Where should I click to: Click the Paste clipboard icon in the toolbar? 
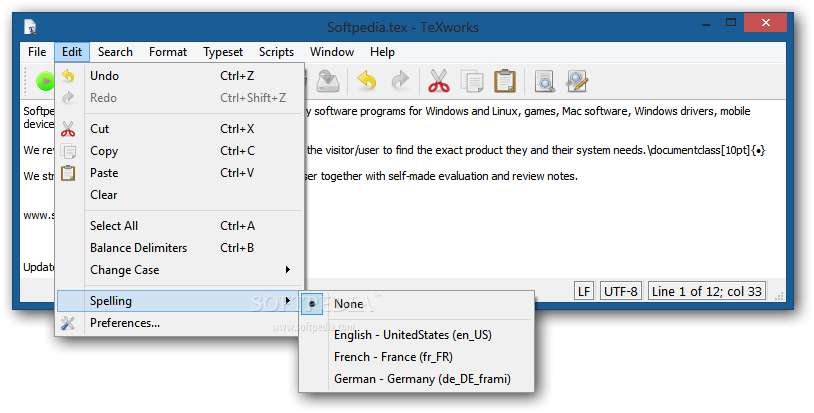click(505, 81)
